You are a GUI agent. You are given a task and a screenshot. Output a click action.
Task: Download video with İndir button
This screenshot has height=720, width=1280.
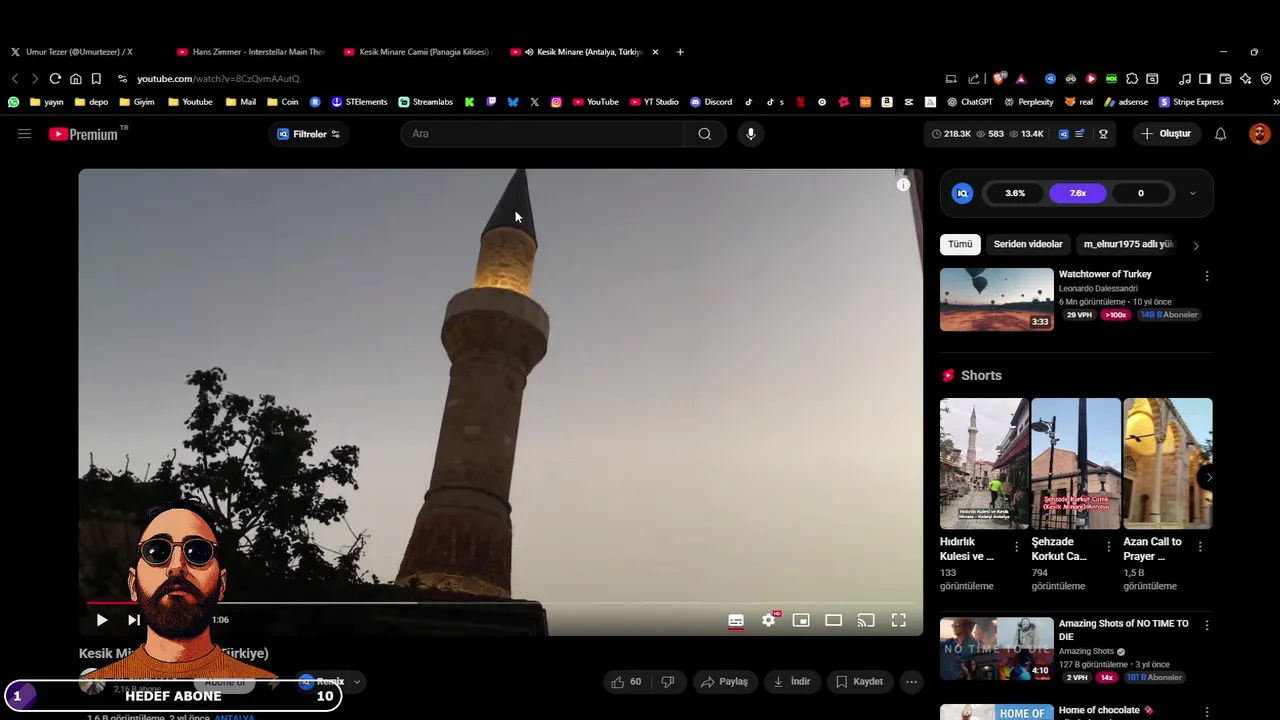pyautogui.click(x=792, y=682)
